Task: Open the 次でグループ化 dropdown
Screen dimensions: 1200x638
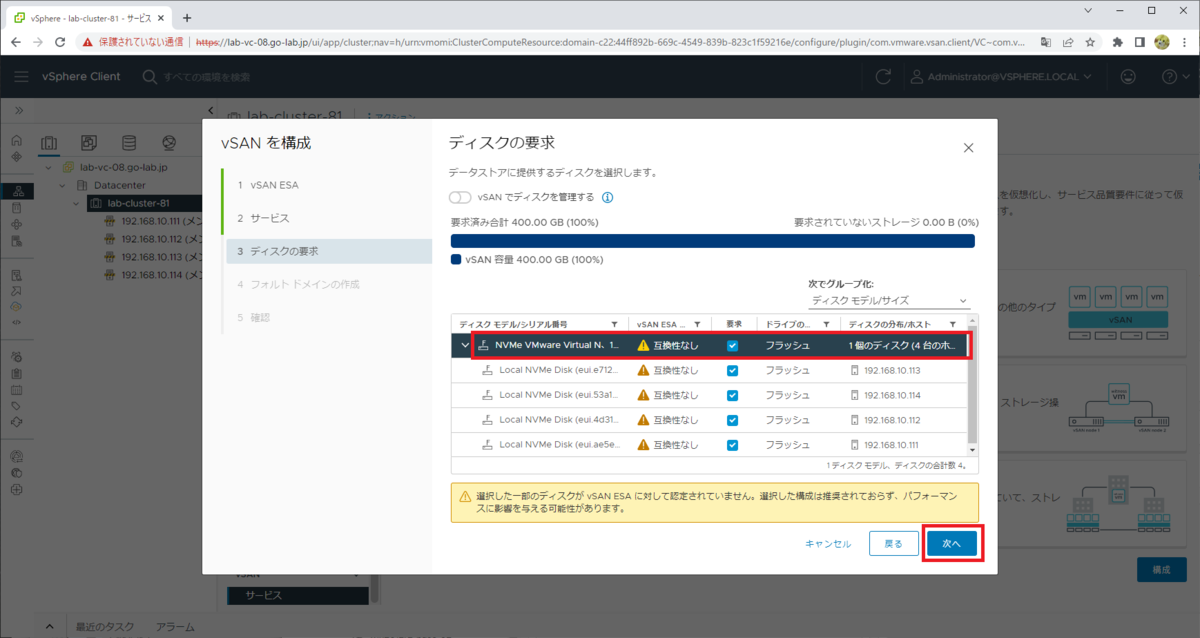Action: pos(889,300)
